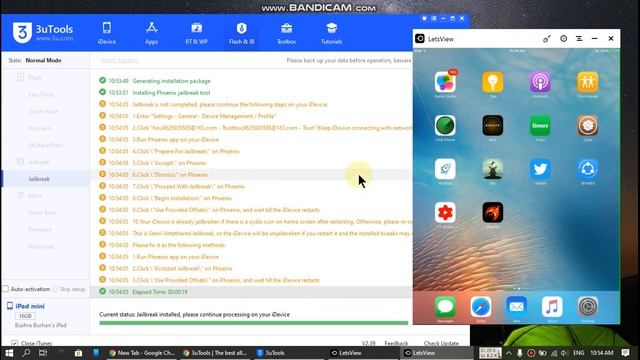Open the Windows Start menu
The width and height of the screenshot is (640, 360).
coord(9,353)
